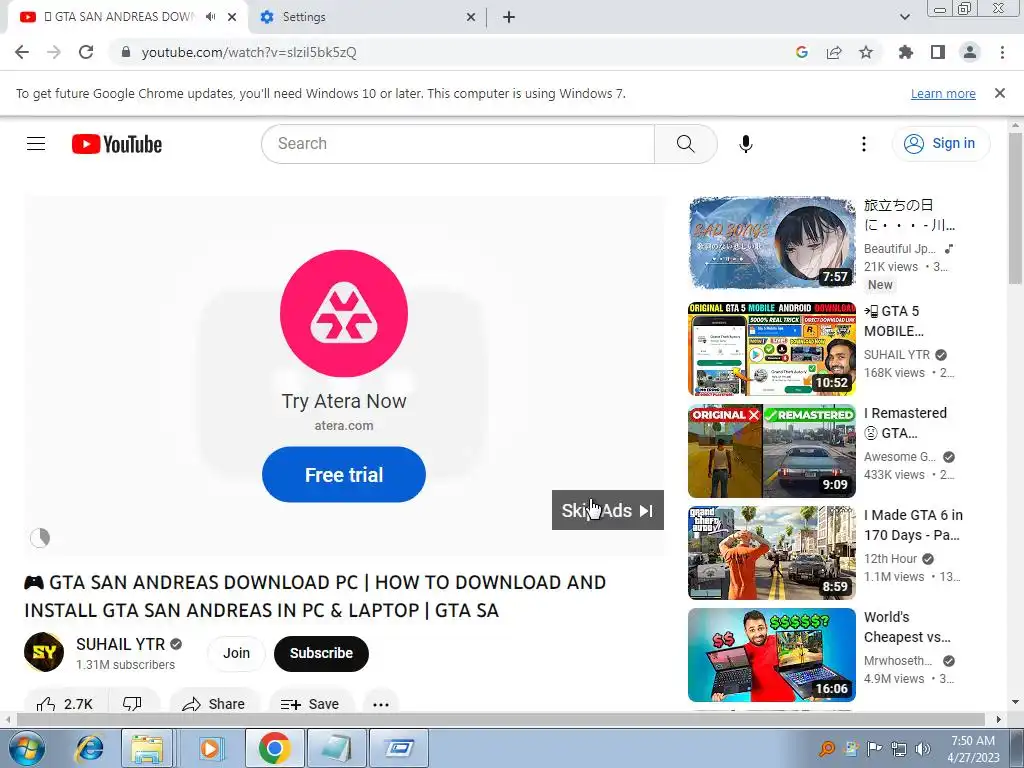Reload the YouTube page
The width and height of the screenshot is (1024, 768).
coord(86,52)
